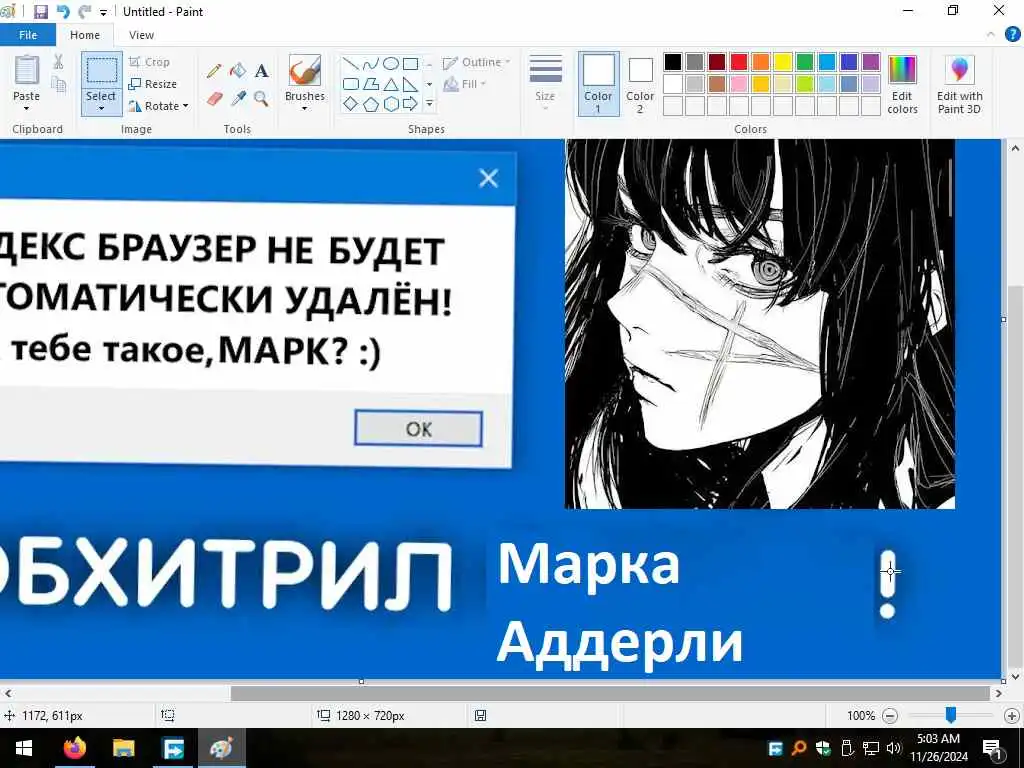Expand the Select dropdown arrow
Image resolution: width=1024 pixels, height=768 pixels.
point(101,108)
